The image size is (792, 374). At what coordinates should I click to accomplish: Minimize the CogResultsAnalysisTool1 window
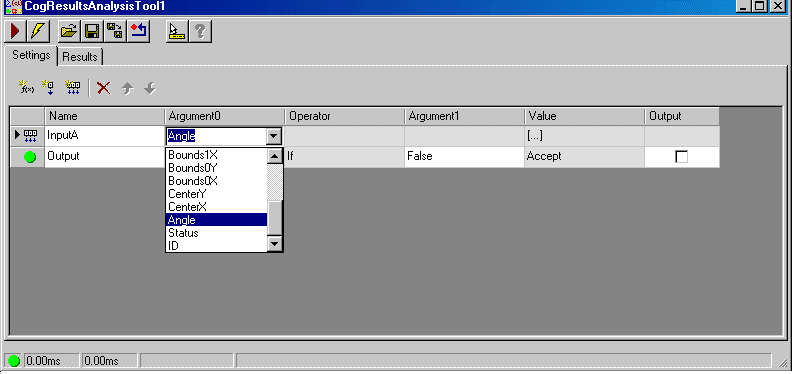point(743,6)
